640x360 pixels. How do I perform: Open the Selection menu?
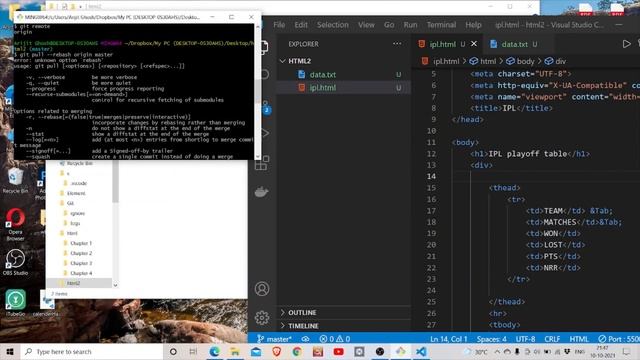click(x=333, y=25)
